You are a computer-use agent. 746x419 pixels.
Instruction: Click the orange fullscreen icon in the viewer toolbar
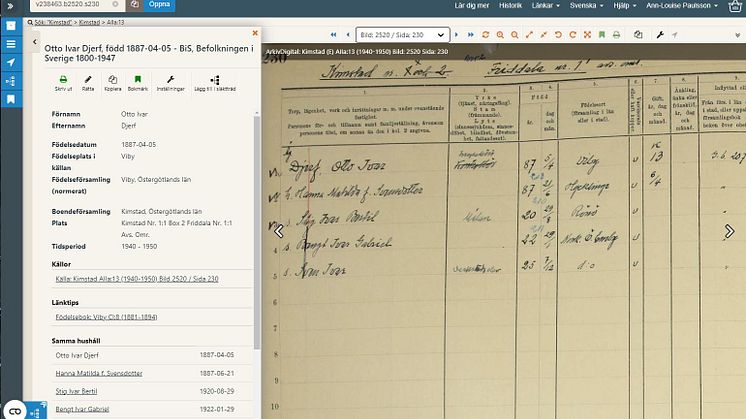(588, 35)
